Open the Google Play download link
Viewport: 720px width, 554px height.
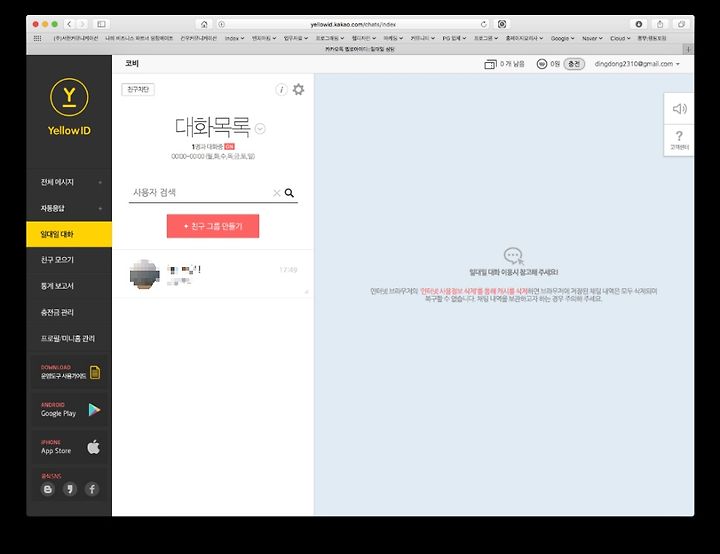point(70,409)
